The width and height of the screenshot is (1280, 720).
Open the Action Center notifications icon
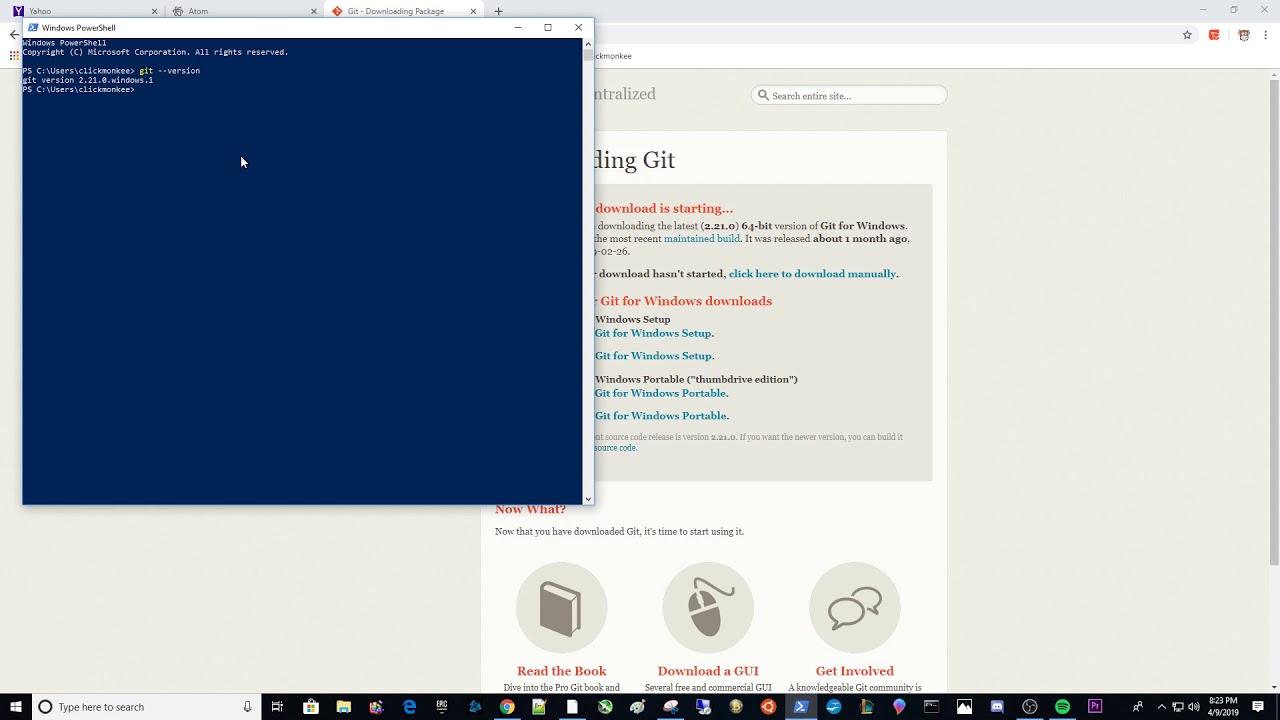click(1258, 707)
